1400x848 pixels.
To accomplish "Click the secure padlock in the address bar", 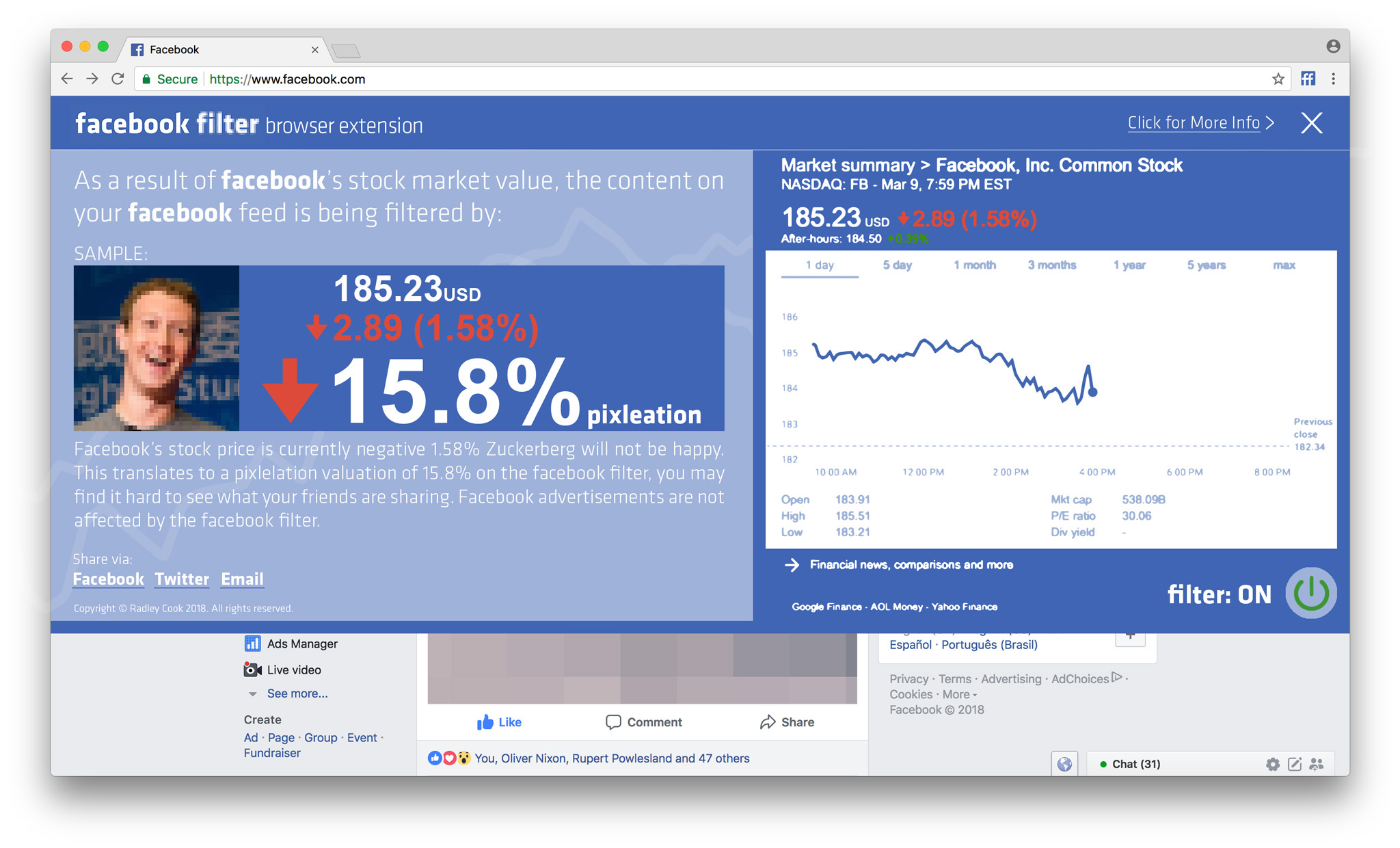I will 147,79.
